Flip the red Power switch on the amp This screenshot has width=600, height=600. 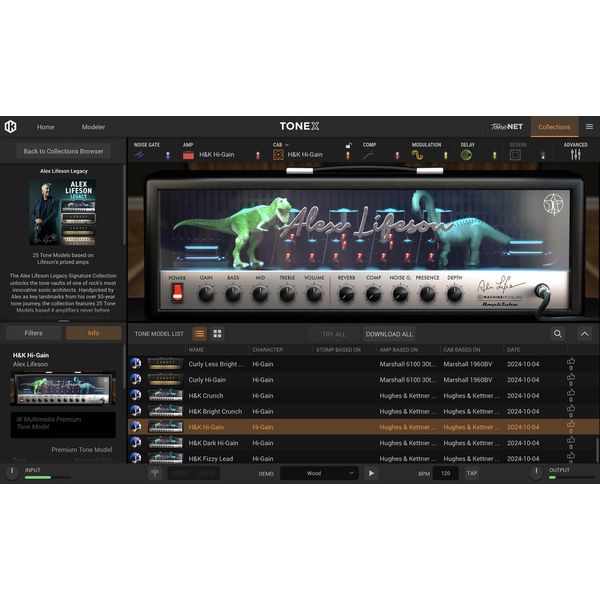pyautogui.click(x=177, y=293)
